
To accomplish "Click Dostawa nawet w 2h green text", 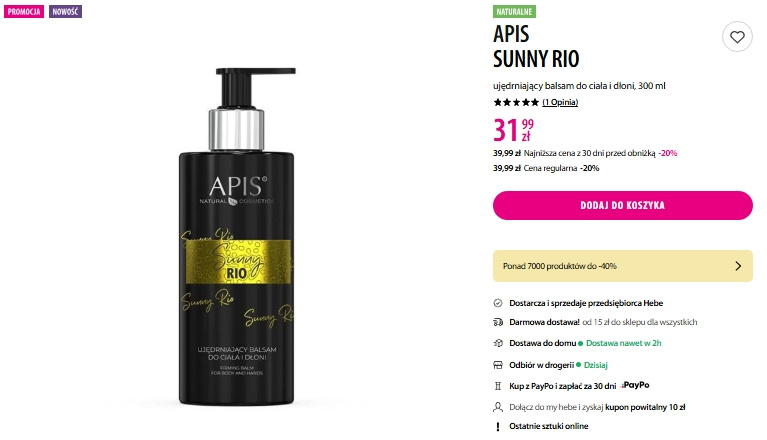I will (x=624, y=343).
